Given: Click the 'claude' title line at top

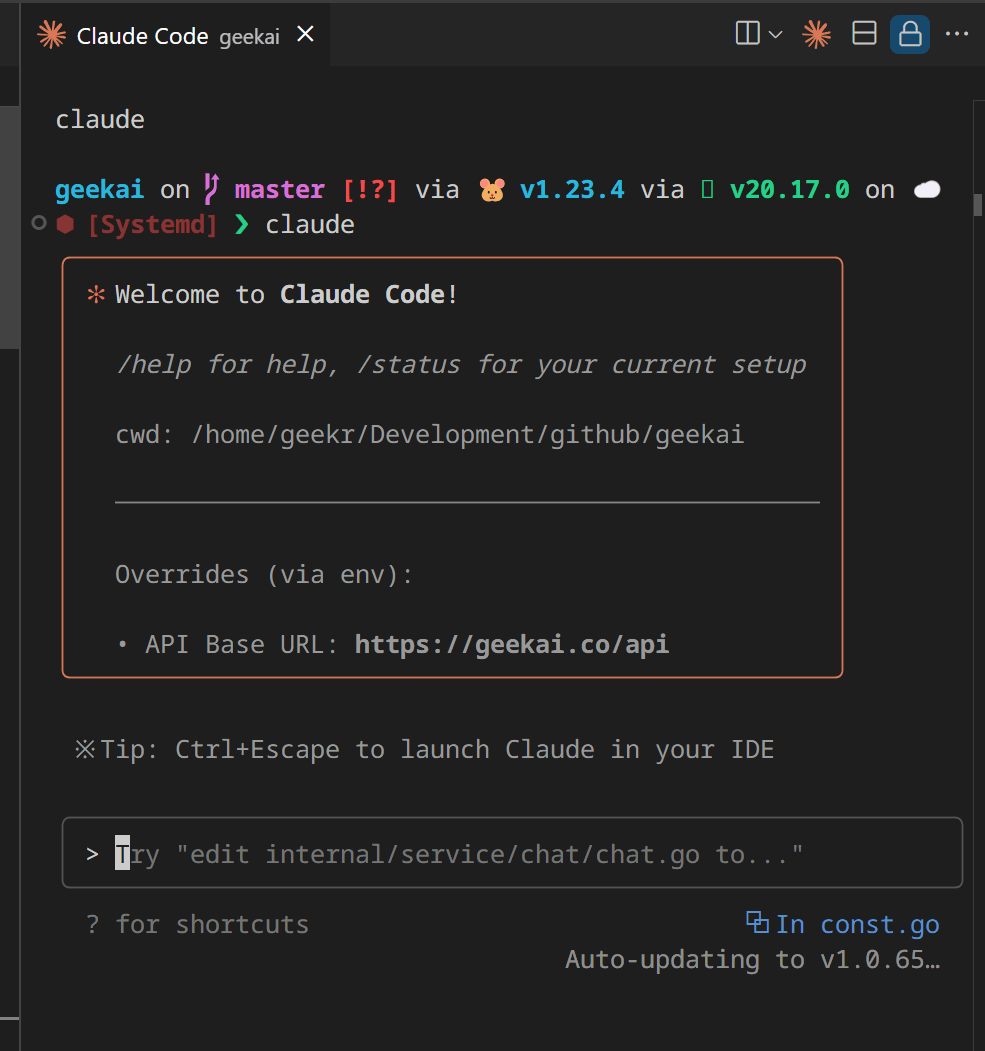Looking at the screenshot, I should 100,119.
